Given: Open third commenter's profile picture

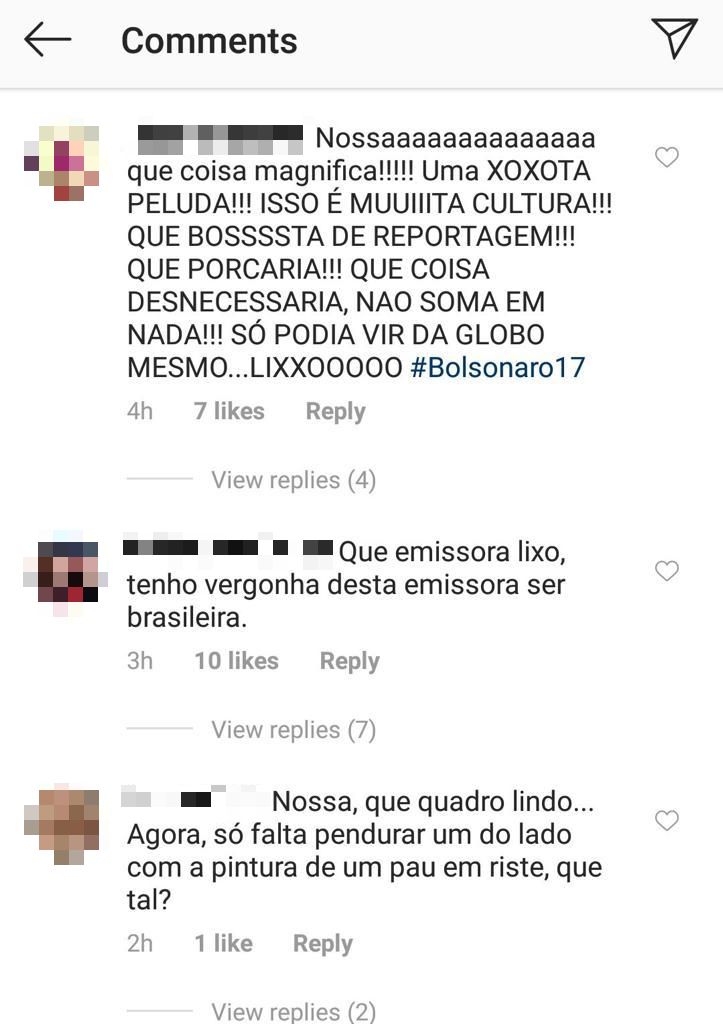Looking at the screenshot, I should point(61,824).
